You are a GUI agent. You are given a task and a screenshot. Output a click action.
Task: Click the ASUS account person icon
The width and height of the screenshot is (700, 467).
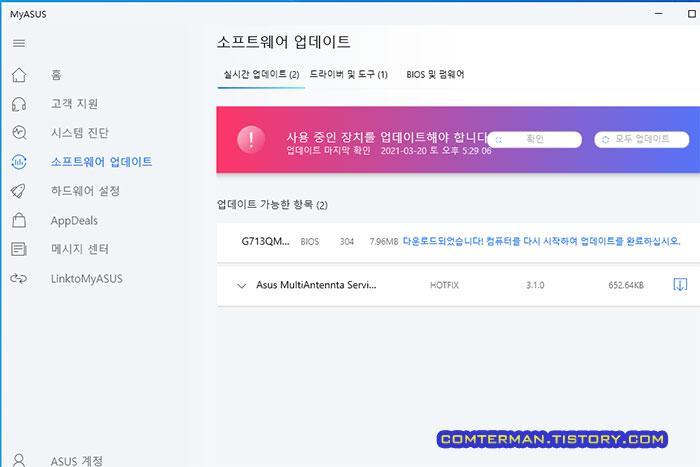[19, 460]
